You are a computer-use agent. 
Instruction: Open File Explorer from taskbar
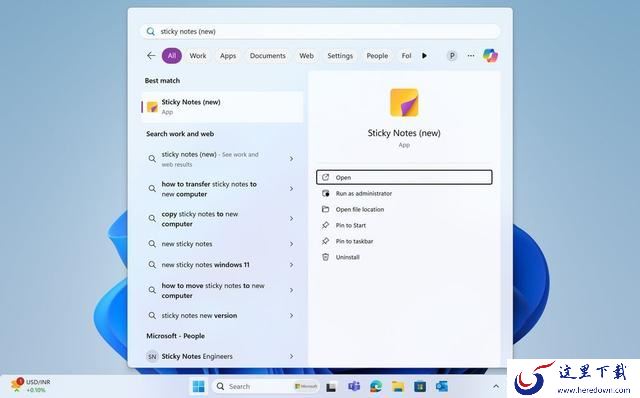398,386
